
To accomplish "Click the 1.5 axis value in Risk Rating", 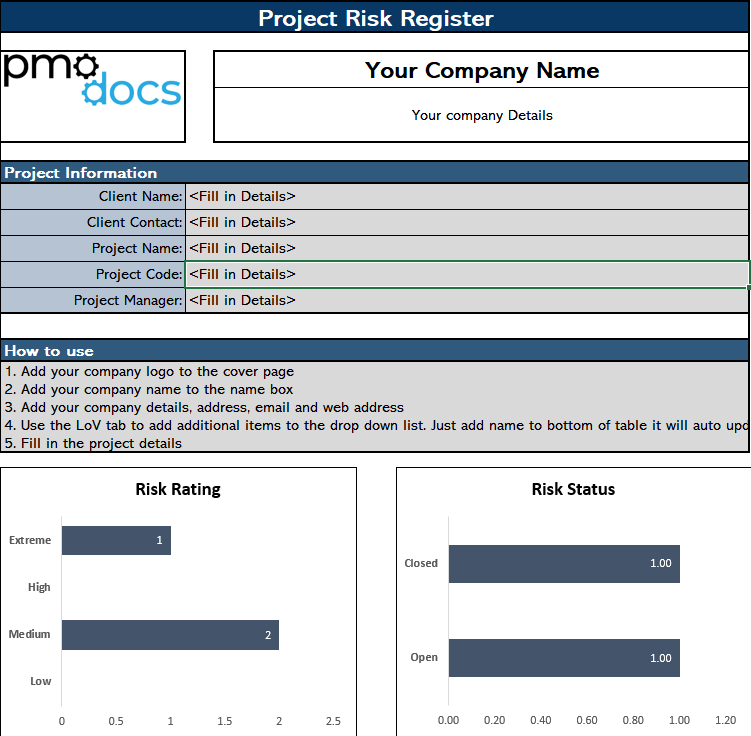I will 225,721.
